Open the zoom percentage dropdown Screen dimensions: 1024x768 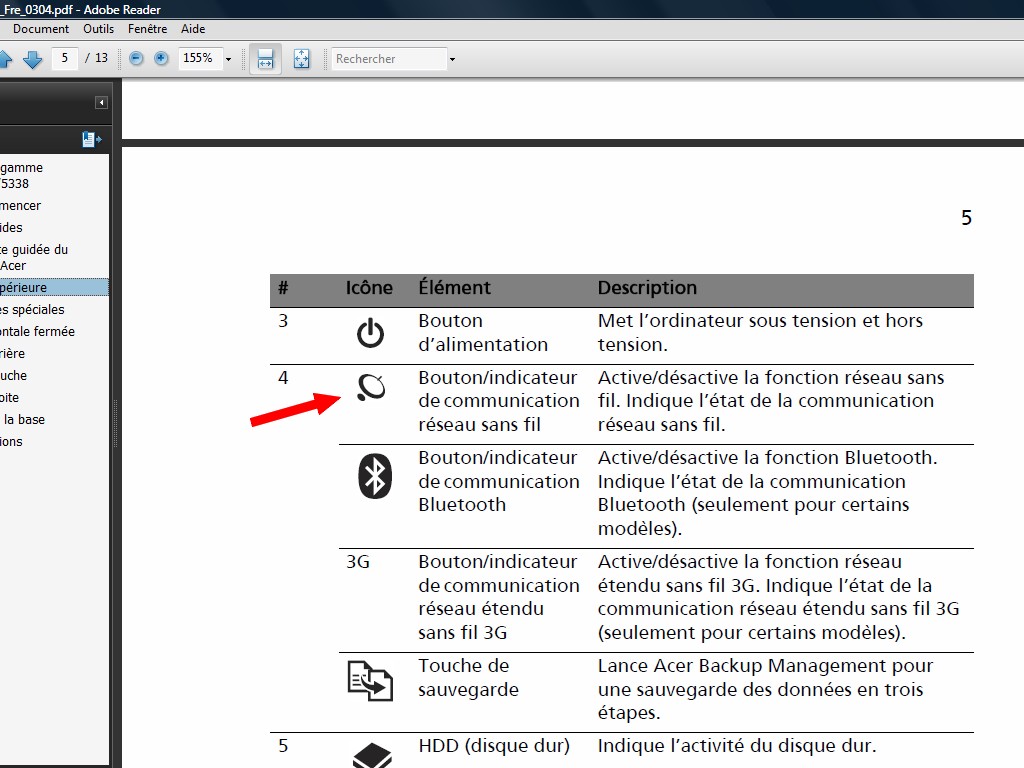[228, 59]
